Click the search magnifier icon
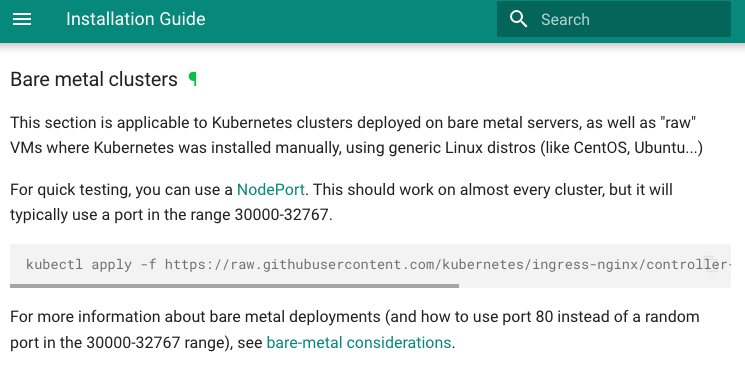Screen dimensions: 745x389 518,19
